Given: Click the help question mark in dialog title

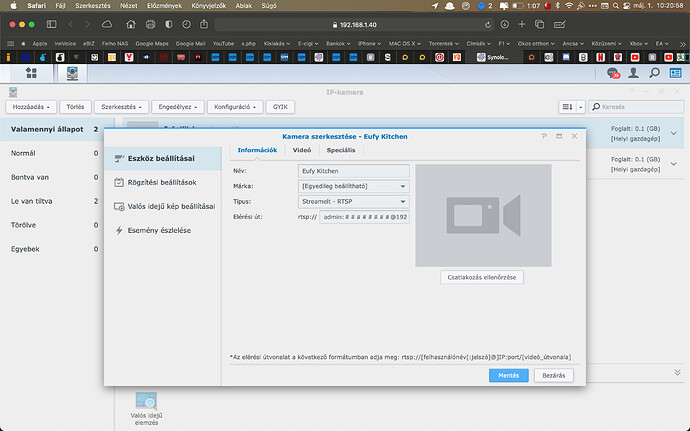Looking at the screenshot, I should click(x=544, y=135).
